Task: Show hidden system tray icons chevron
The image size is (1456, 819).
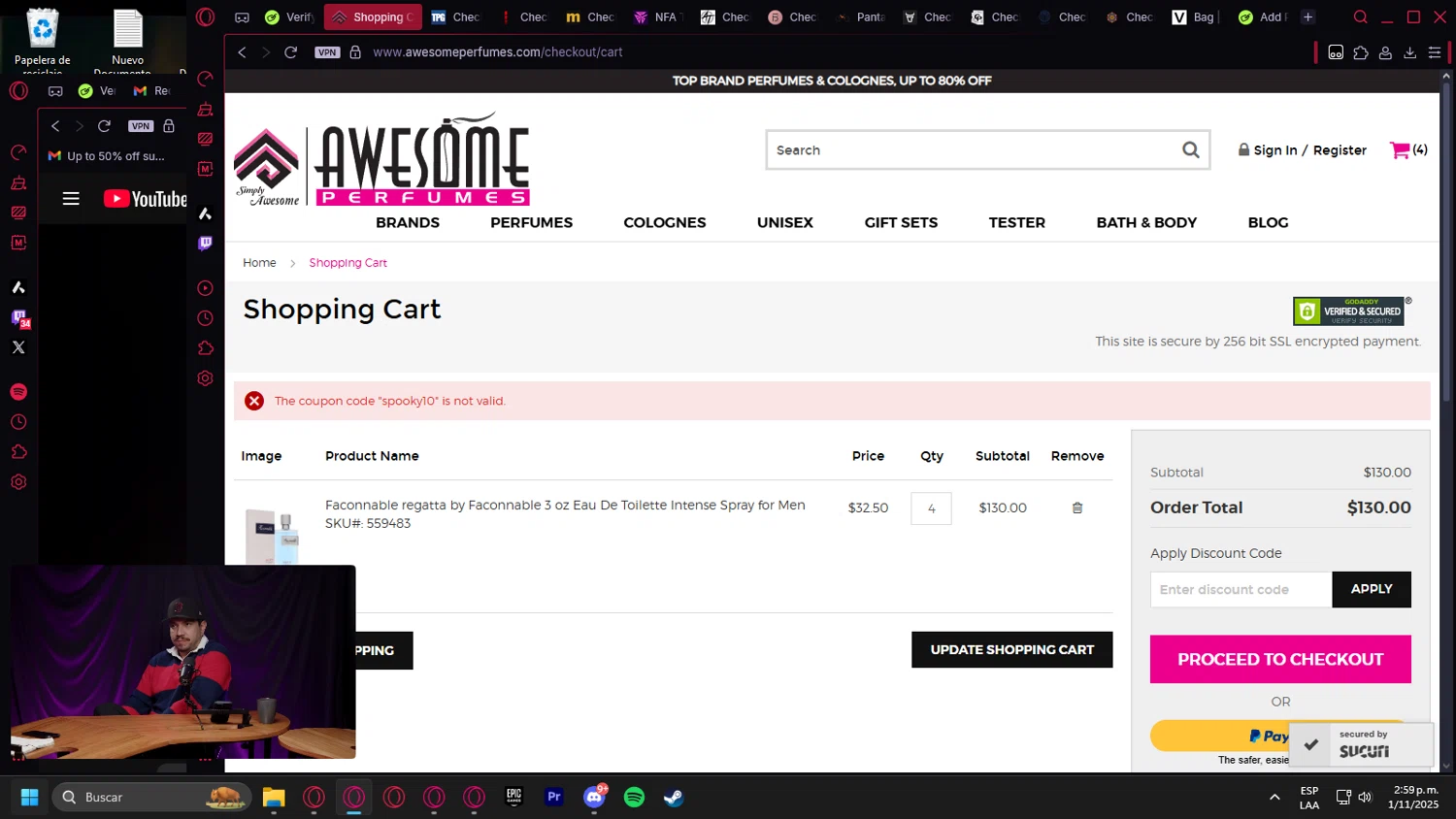Action: 1274,797
